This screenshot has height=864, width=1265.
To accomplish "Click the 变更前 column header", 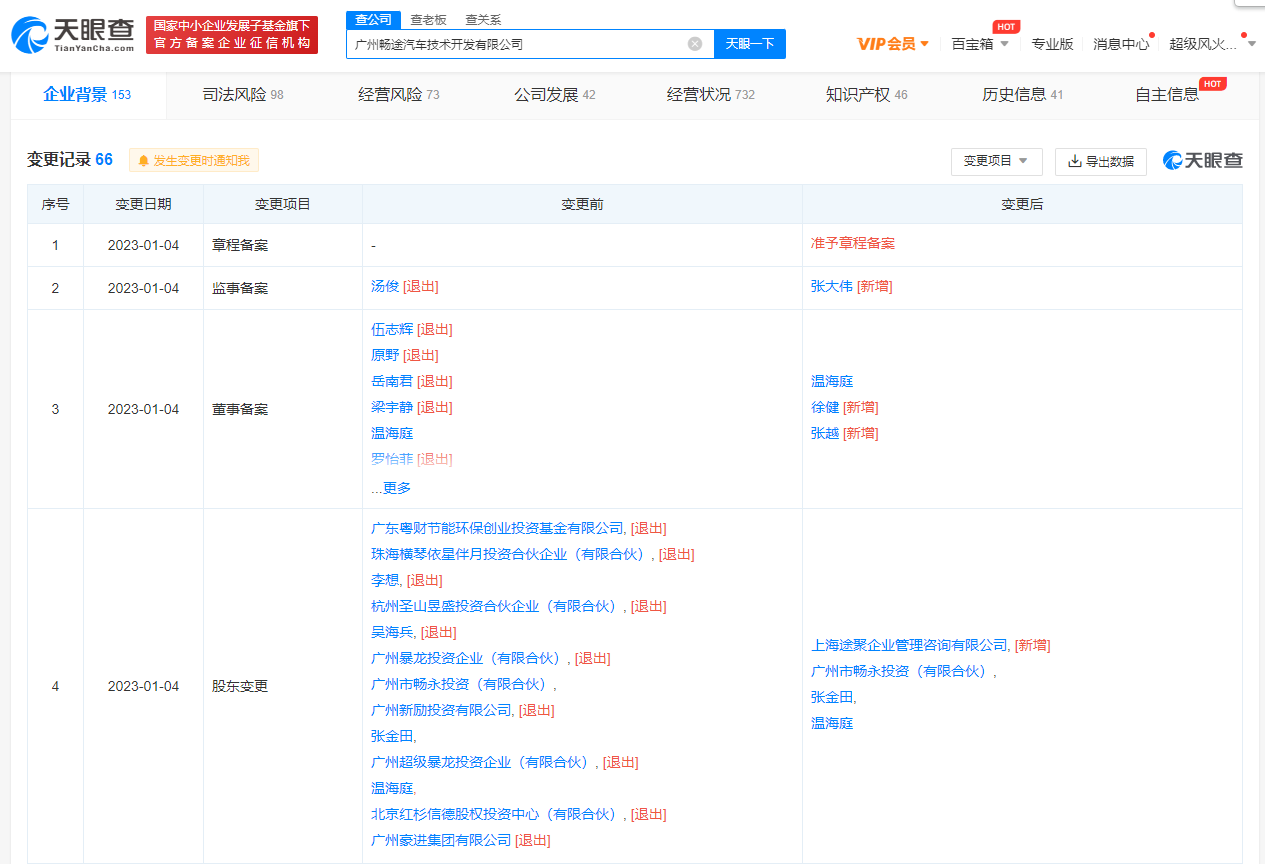I will coord(582,204).
